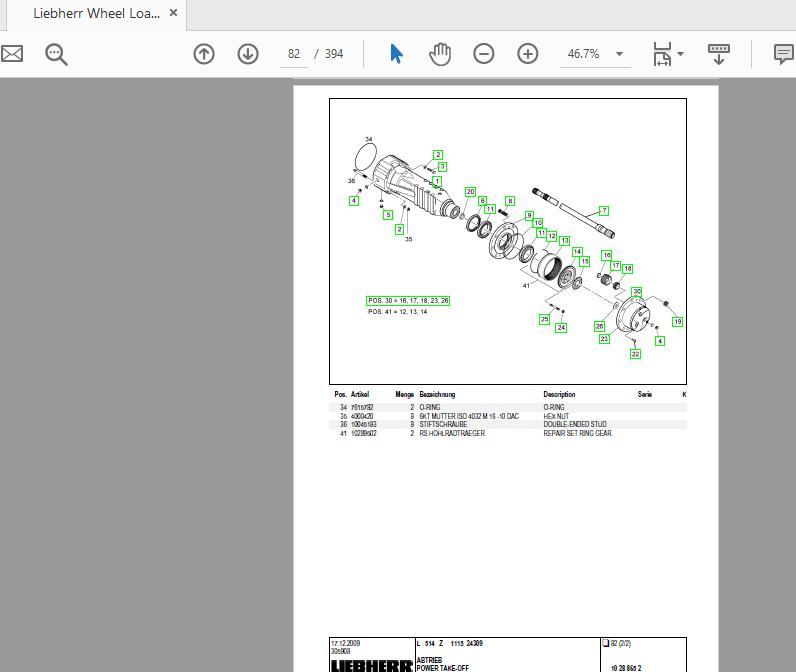
Task: Zoom out with the minus button
Action: click(483, 54)
